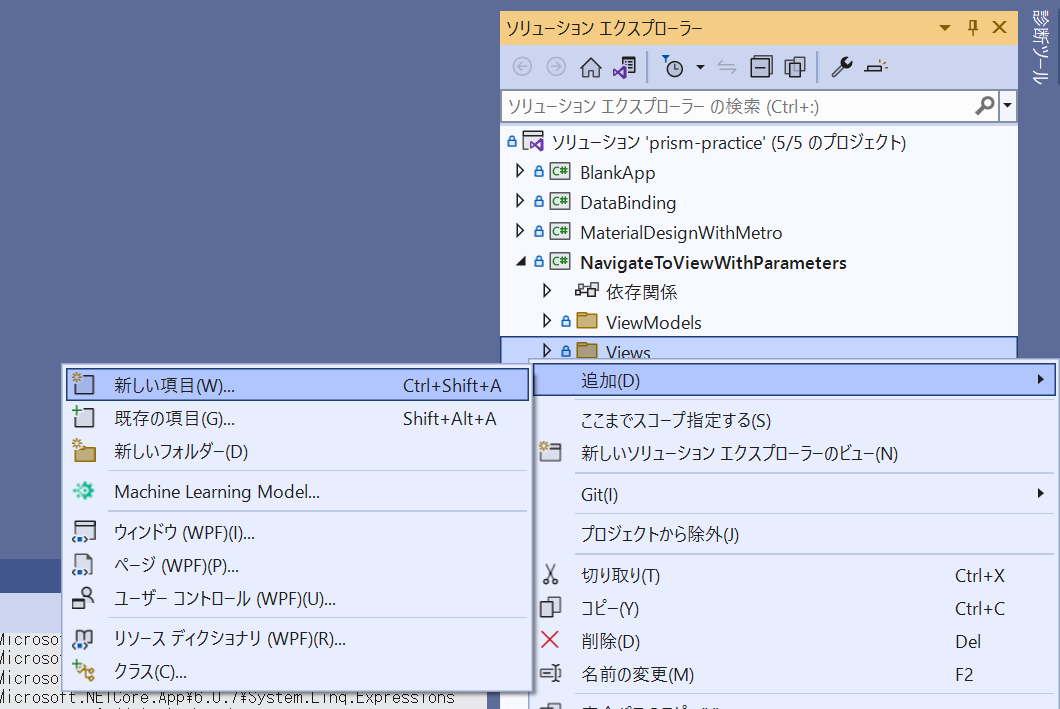Go to Home view in Solution Explorer
Image resolution: width=1060 pixels, height=709 pixels.
[590, 67]
